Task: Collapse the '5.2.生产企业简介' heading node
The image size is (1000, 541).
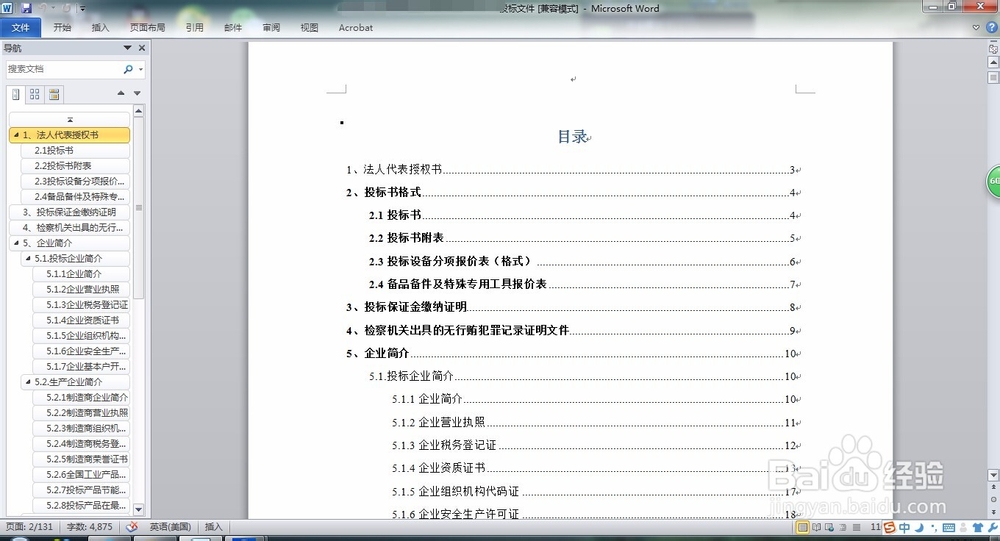Action: coord(27,382)
